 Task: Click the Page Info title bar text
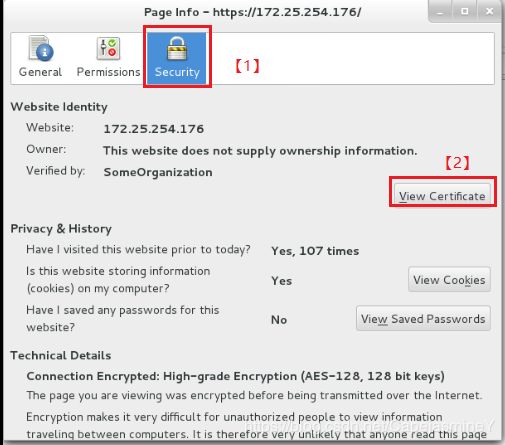click(x=252, y=12)
